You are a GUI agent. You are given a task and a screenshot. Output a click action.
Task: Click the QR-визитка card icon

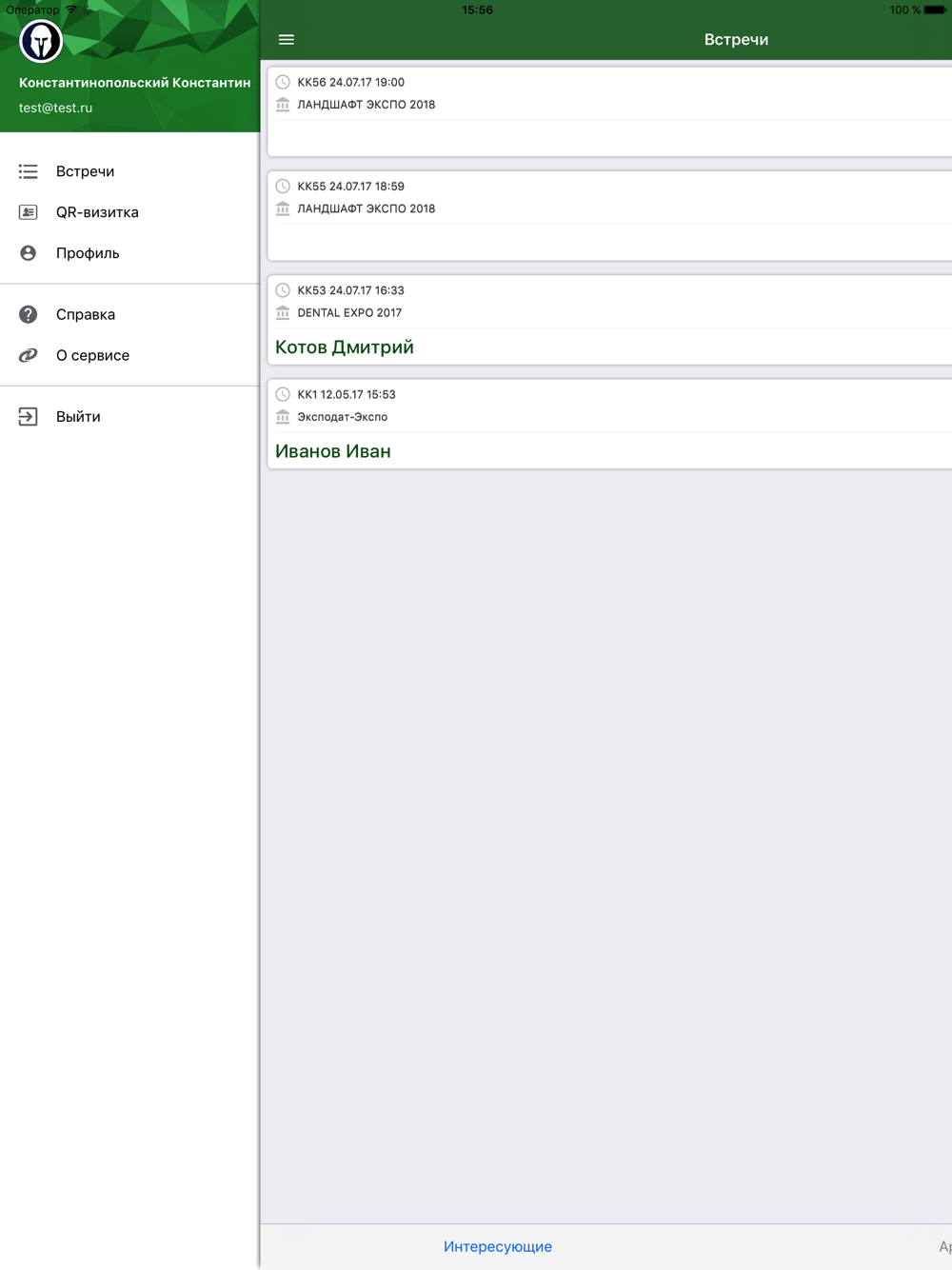29,212
